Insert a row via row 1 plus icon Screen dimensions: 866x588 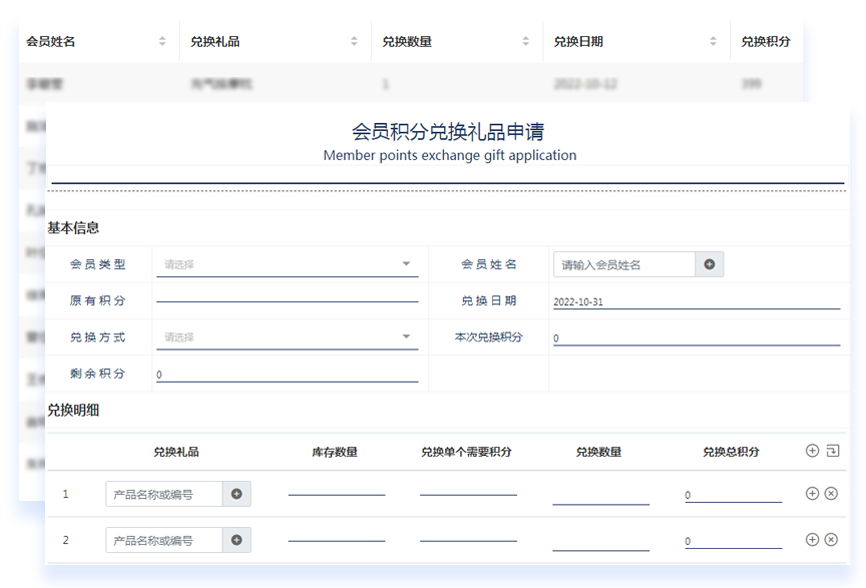812,493
